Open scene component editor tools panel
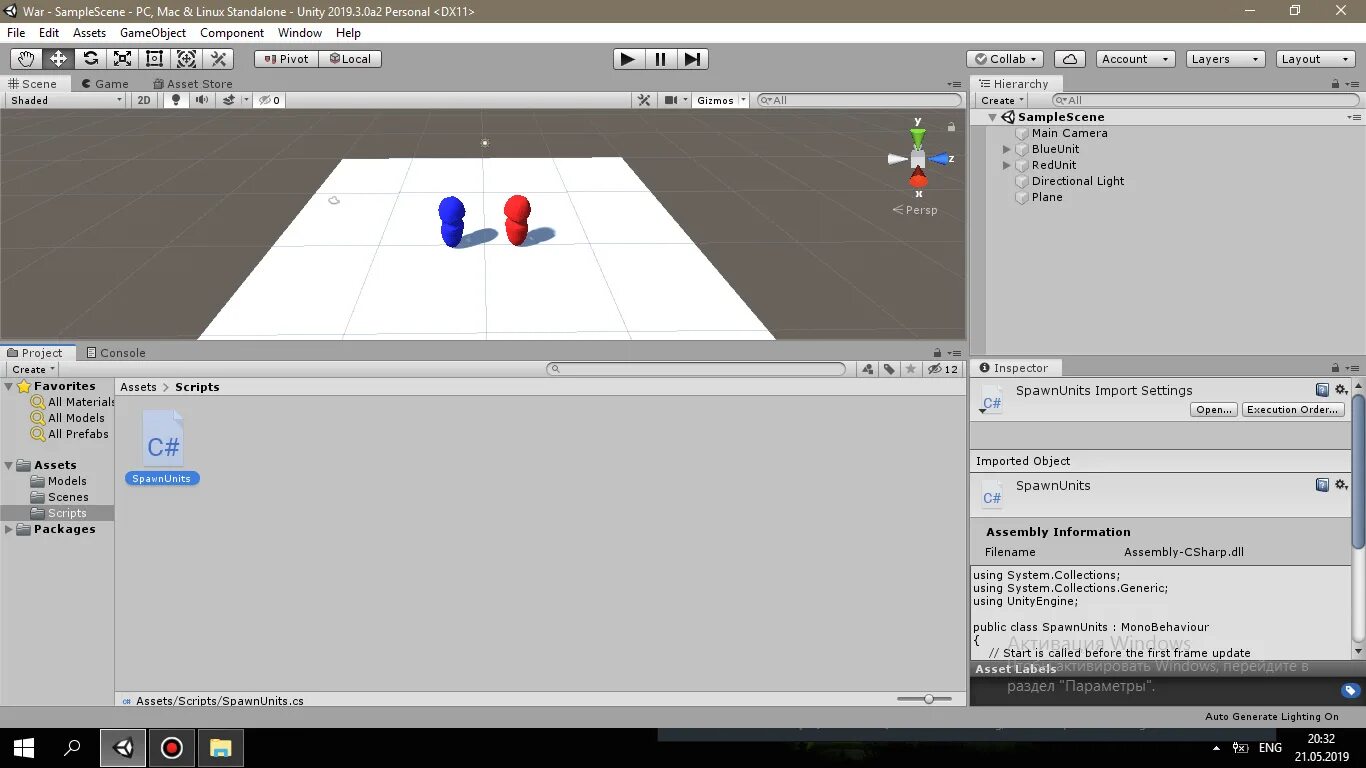Screen dimensions: 1366x768 [644, 100]
